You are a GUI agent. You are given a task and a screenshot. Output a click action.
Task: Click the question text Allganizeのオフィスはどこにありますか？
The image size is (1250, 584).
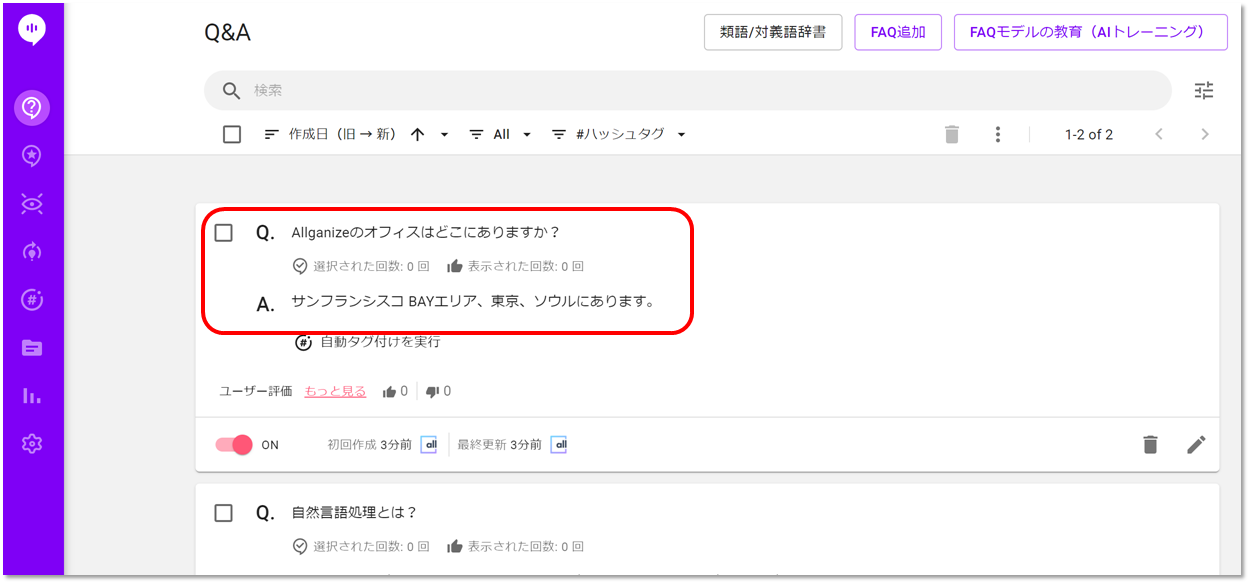426,233
